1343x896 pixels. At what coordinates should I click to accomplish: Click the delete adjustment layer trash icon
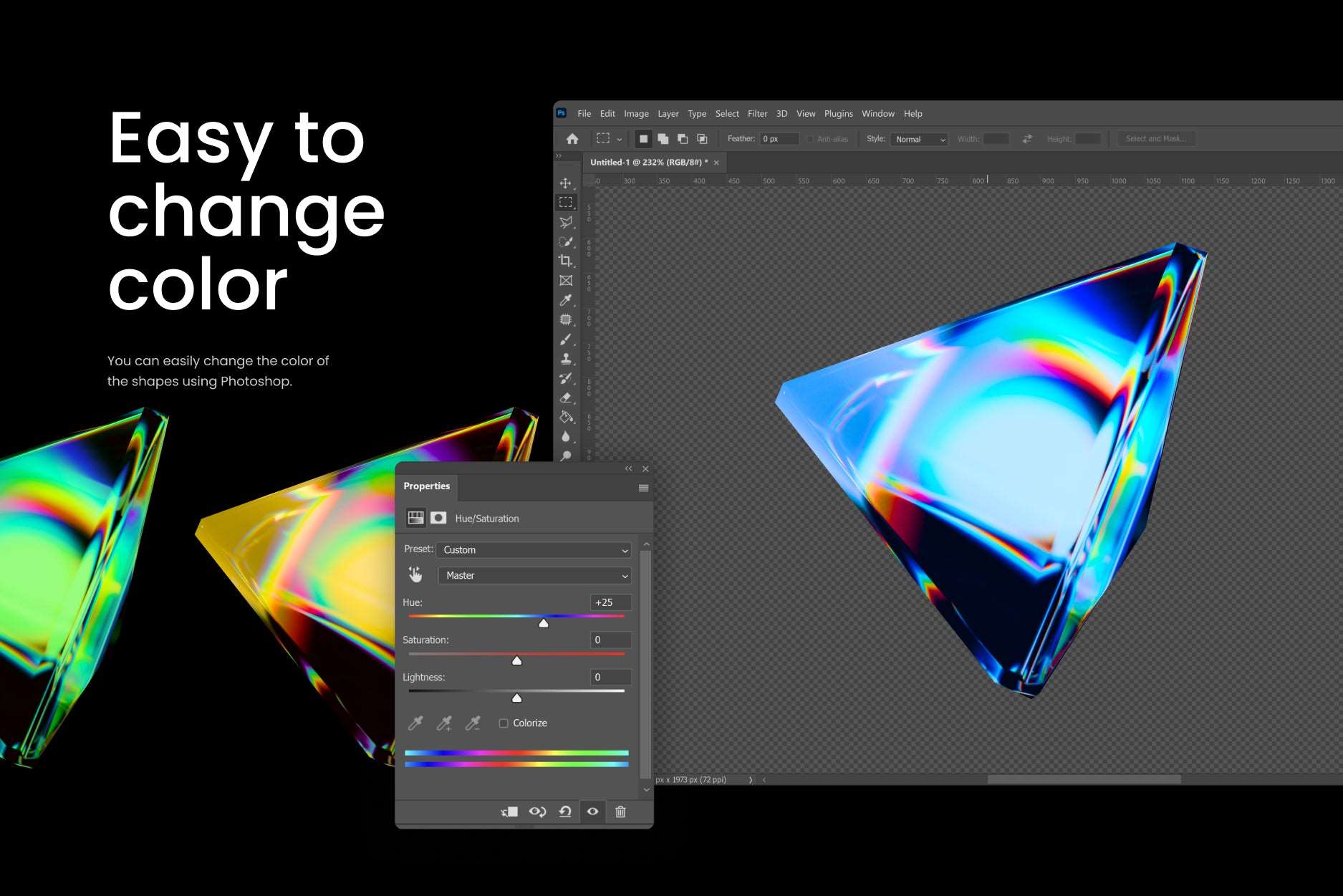(620, 812)
